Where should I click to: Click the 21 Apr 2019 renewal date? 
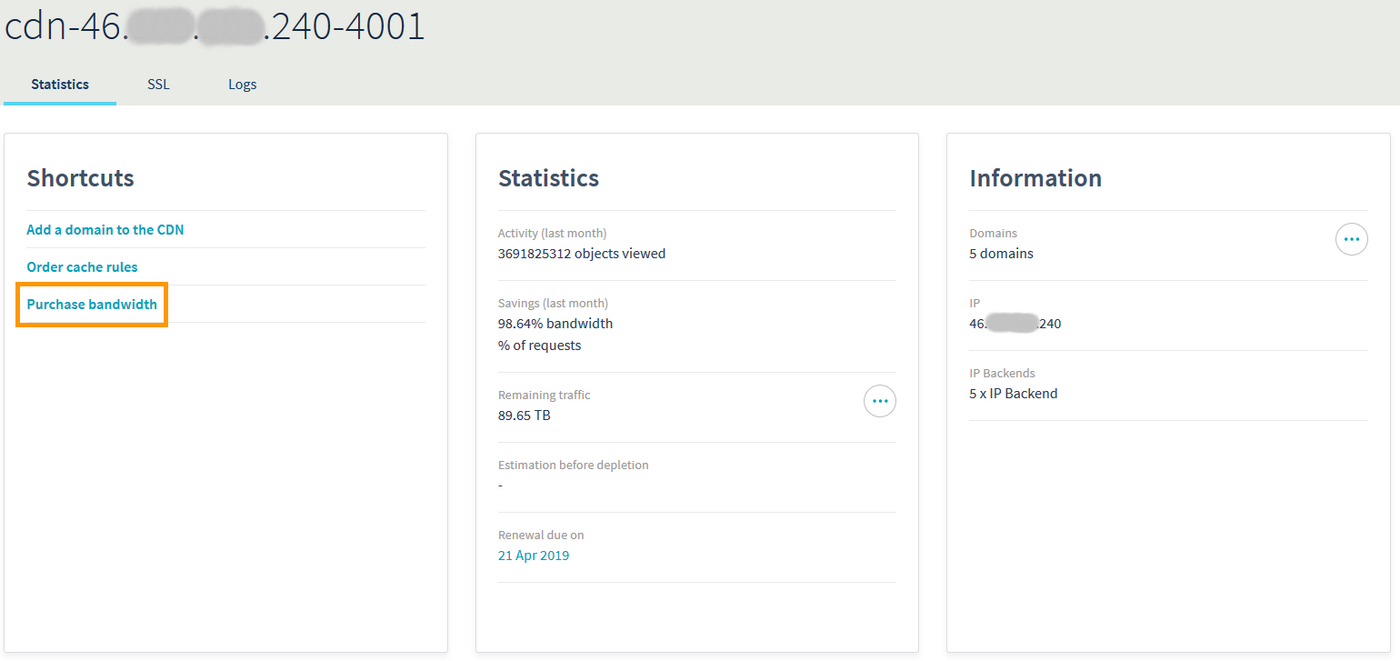click(533, 555)
